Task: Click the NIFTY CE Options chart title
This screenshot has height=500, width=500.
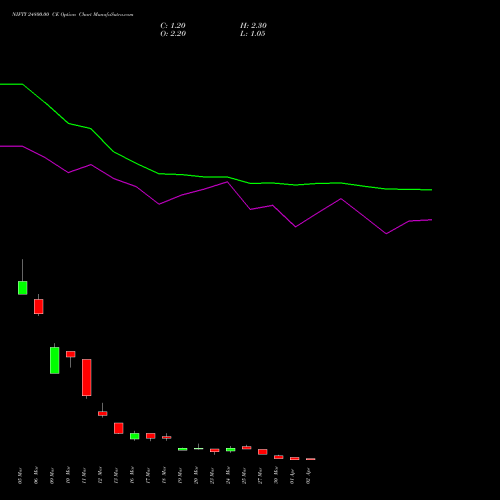Action: click(x=73, y=15)
